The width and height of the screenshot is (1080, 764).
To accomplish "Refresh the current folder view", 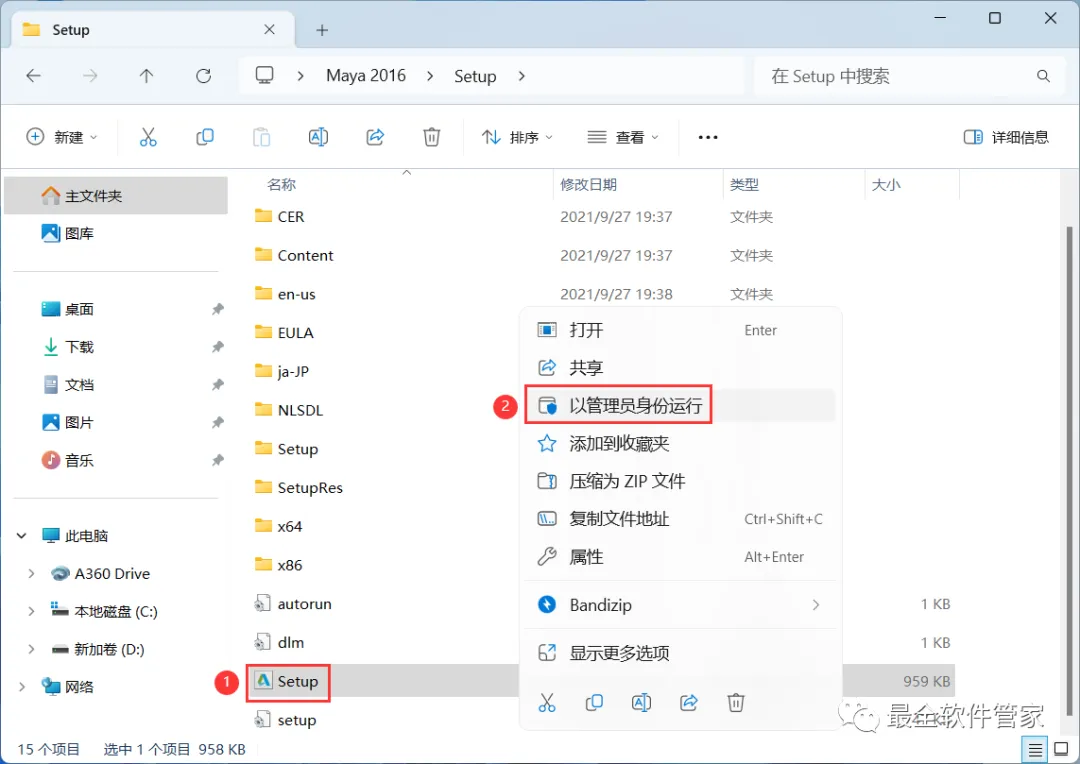I will [203, 76].
